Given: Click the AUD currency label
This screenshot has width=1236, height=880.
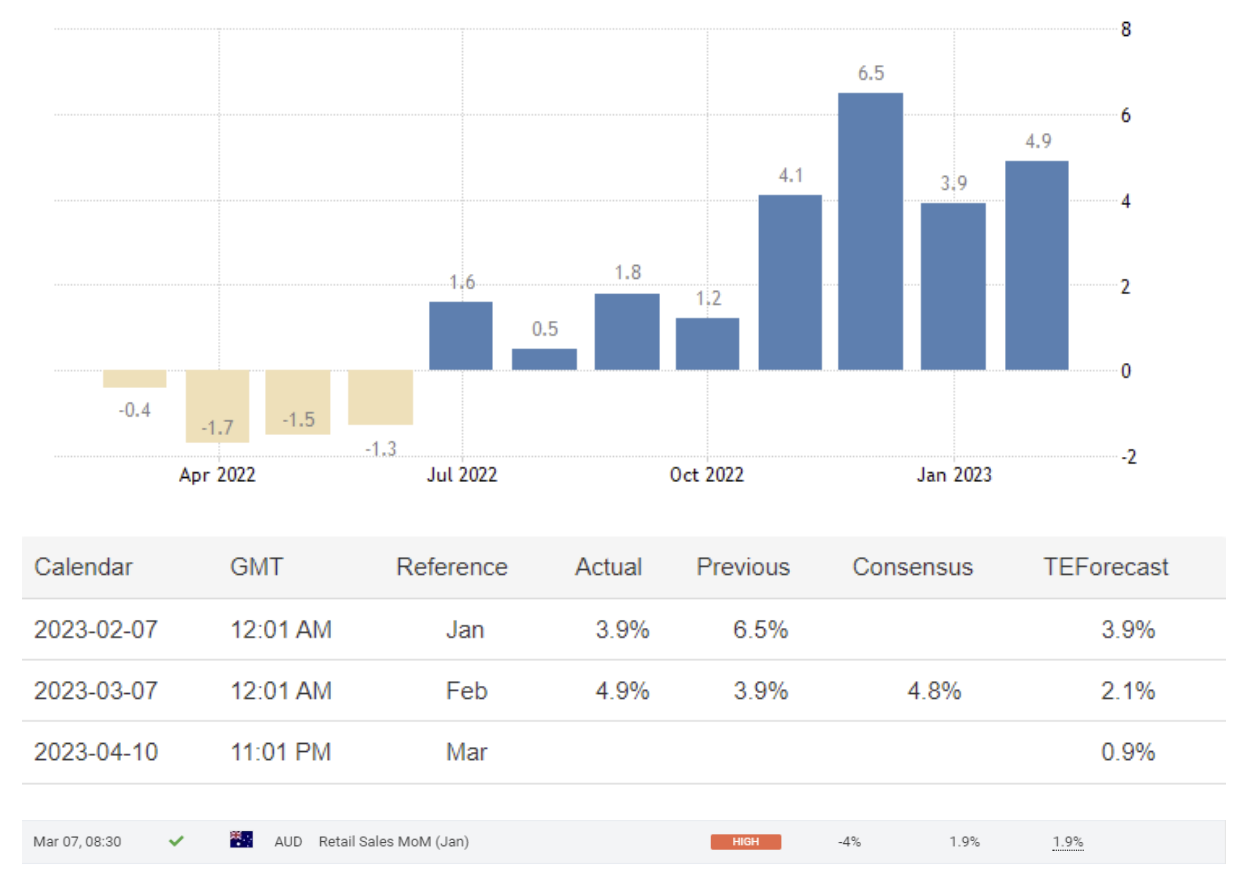Looking at the screenshot, I should tap(288, 842).
